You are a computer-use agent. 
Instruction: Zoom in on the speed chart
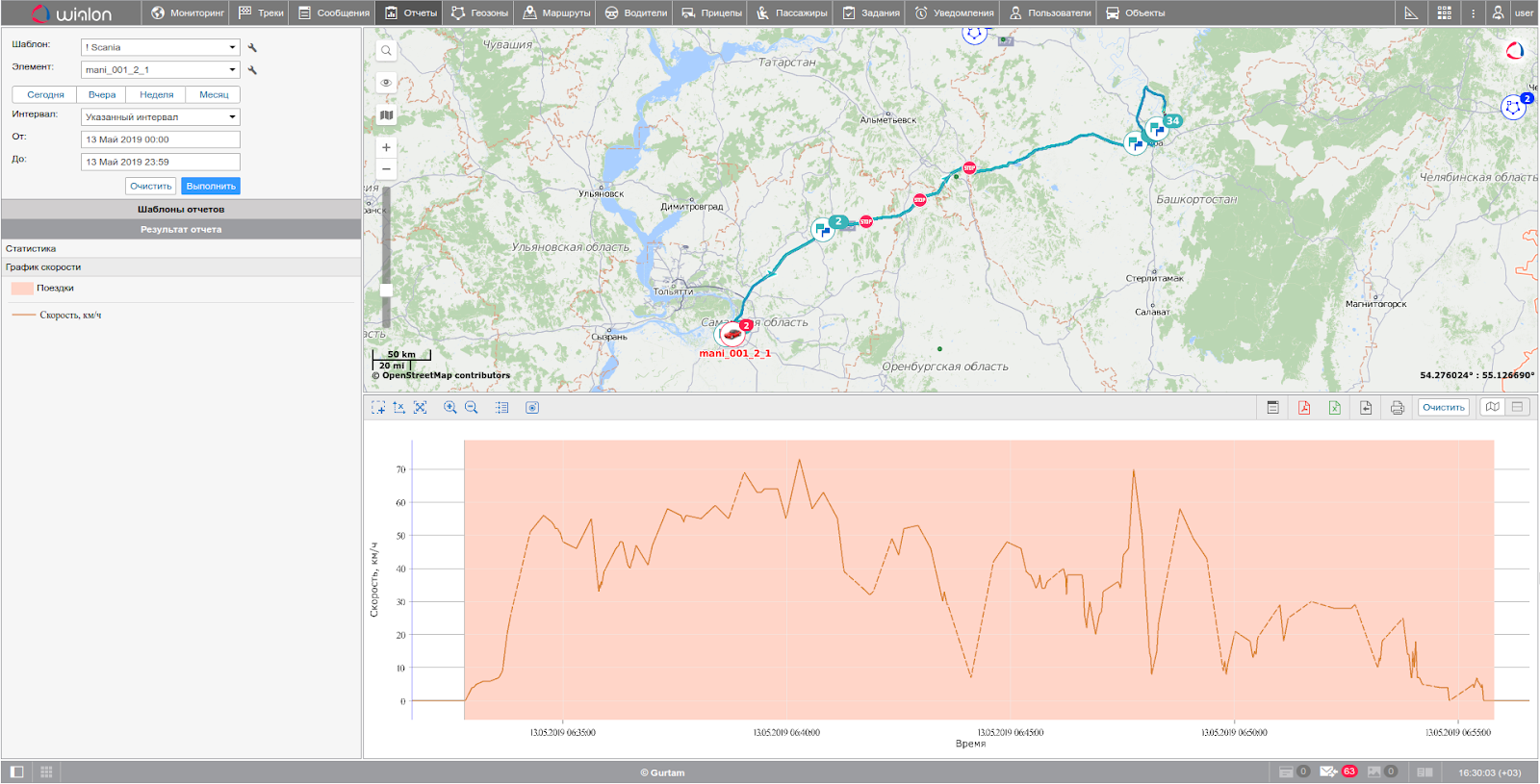tap(449, 408)
